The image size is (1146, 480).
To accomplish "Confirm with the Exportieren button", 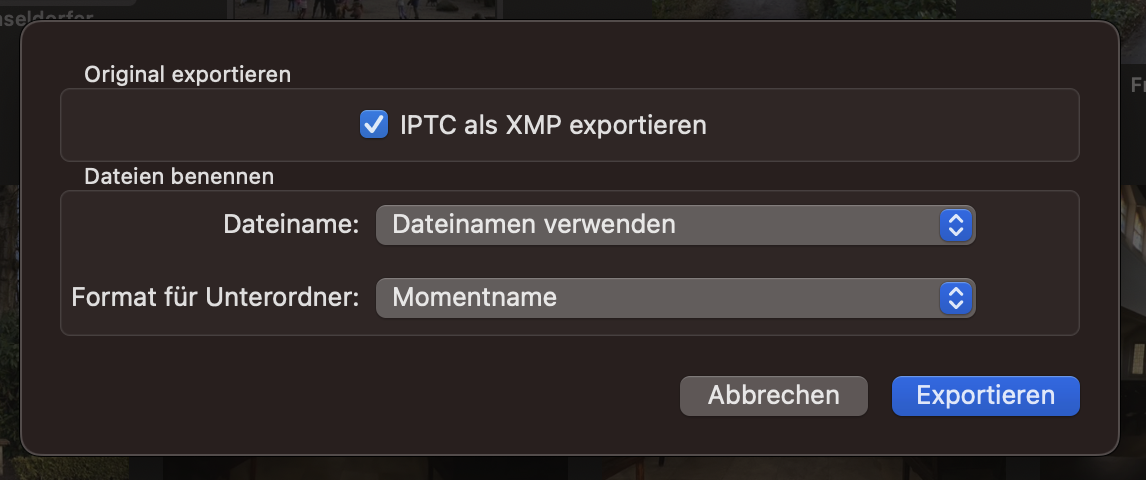I will tap(985, 395).
